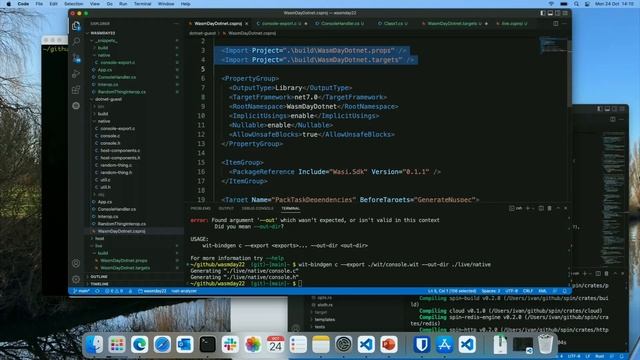Screen dimensions: 640x360
Task: Click UTF-8 encoding in status bar
Action: pyautogui.click(x=511, y=291)
